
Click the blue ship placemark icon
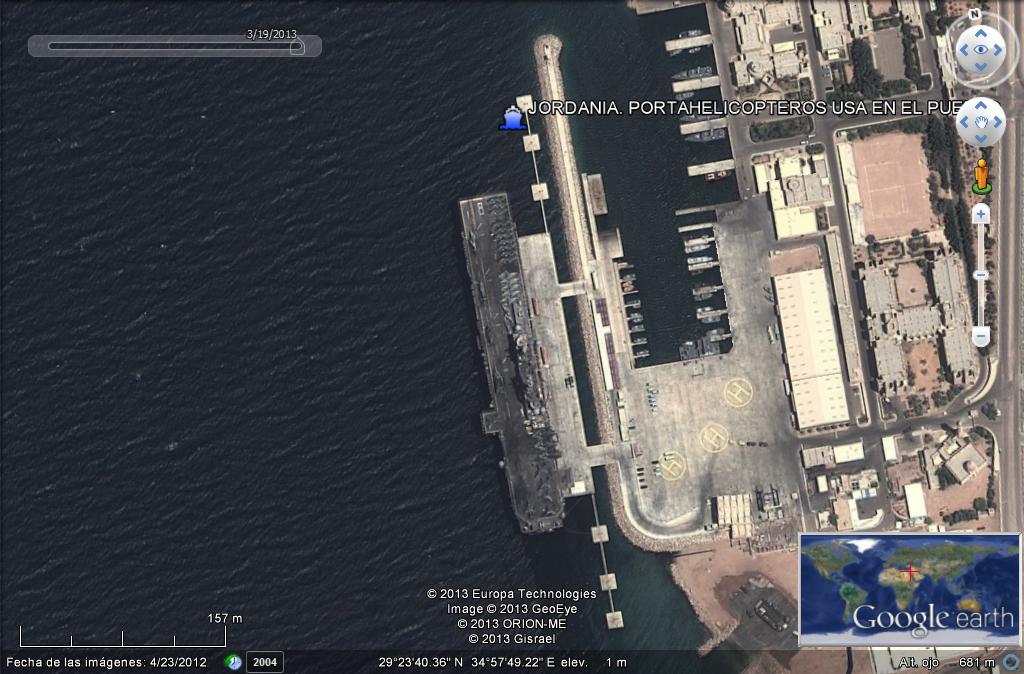pos(513,119)
